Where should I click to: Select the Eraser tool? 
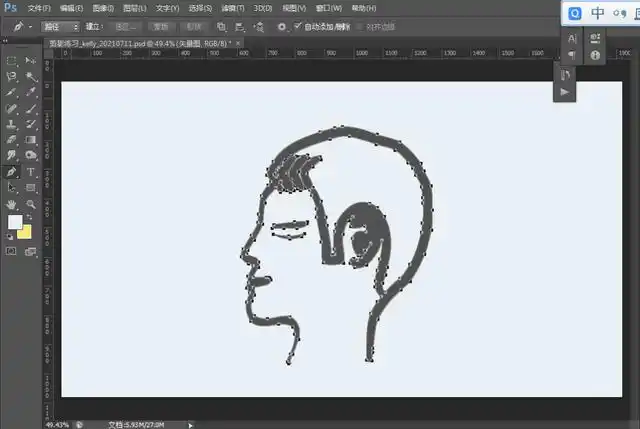coord(11,140)
